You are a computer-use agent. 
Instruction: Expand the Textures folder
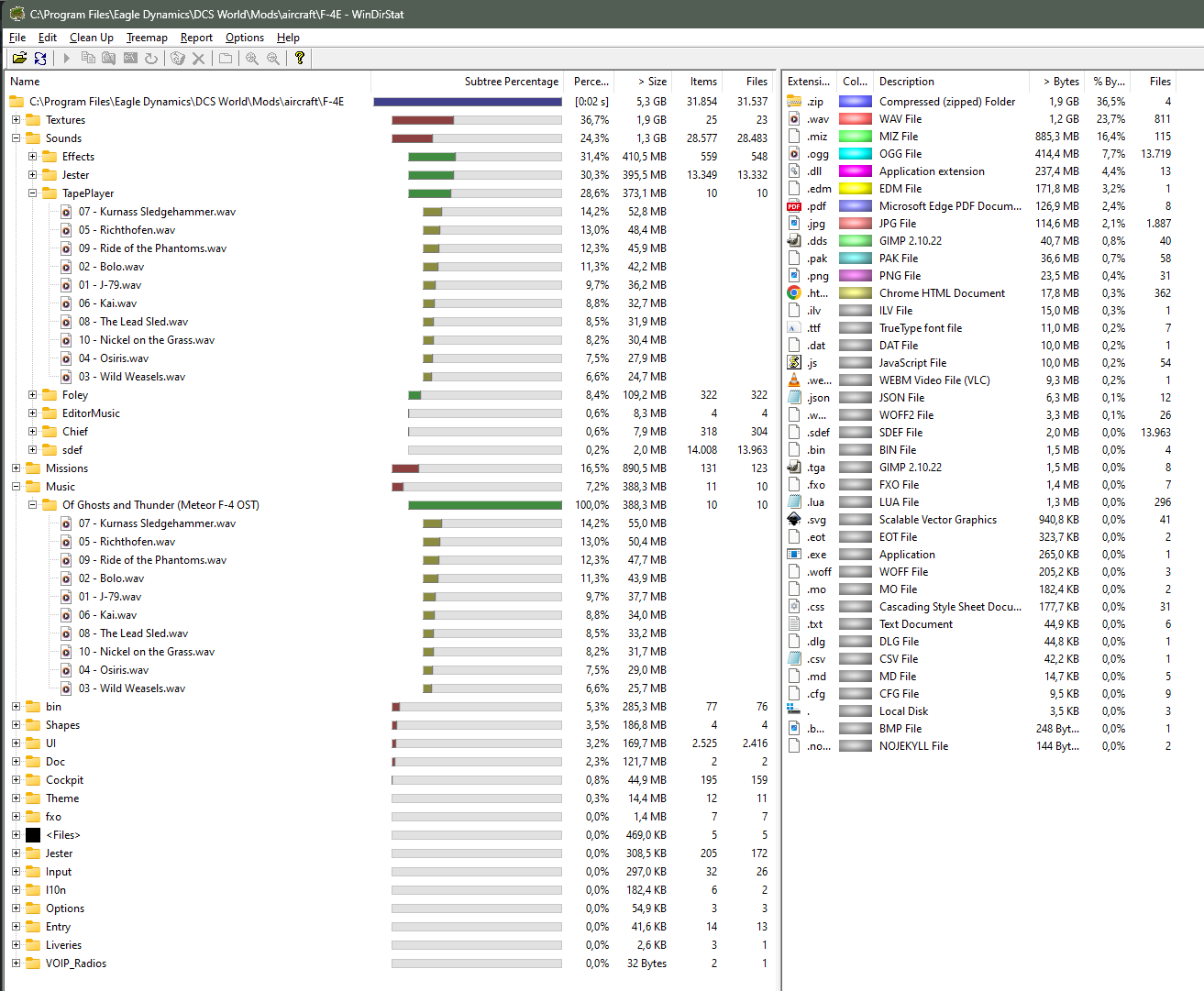pos(16,120)
